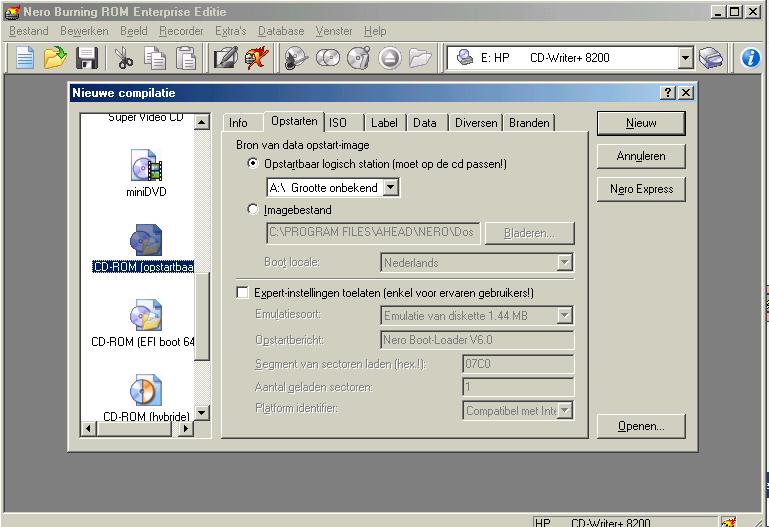Click the disc info music-note icon
Image resolution: width=769 pixels, height=527 pixels.
pos(359,58)
